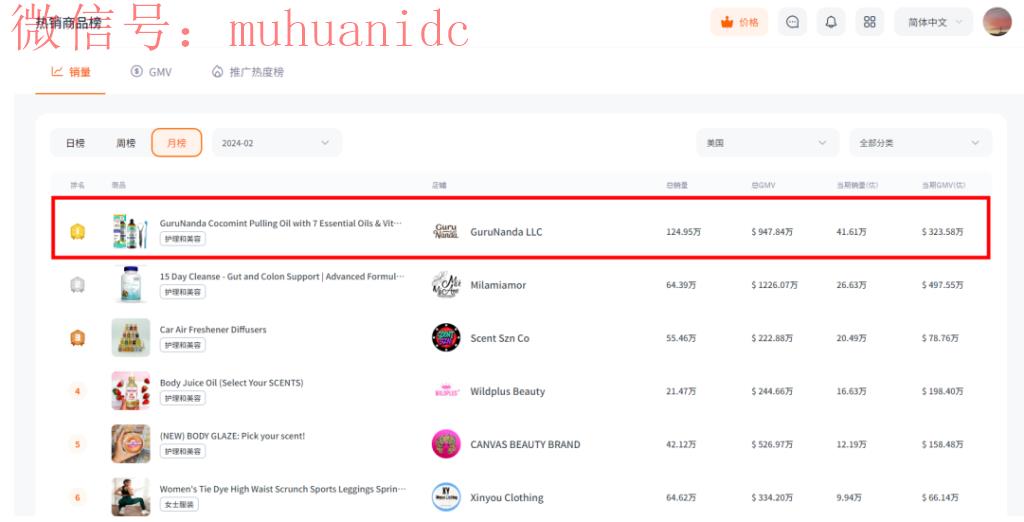Open the 全部分类 category dropdown
Viewport: 1024px width, 522px height.
pos(920,143)
